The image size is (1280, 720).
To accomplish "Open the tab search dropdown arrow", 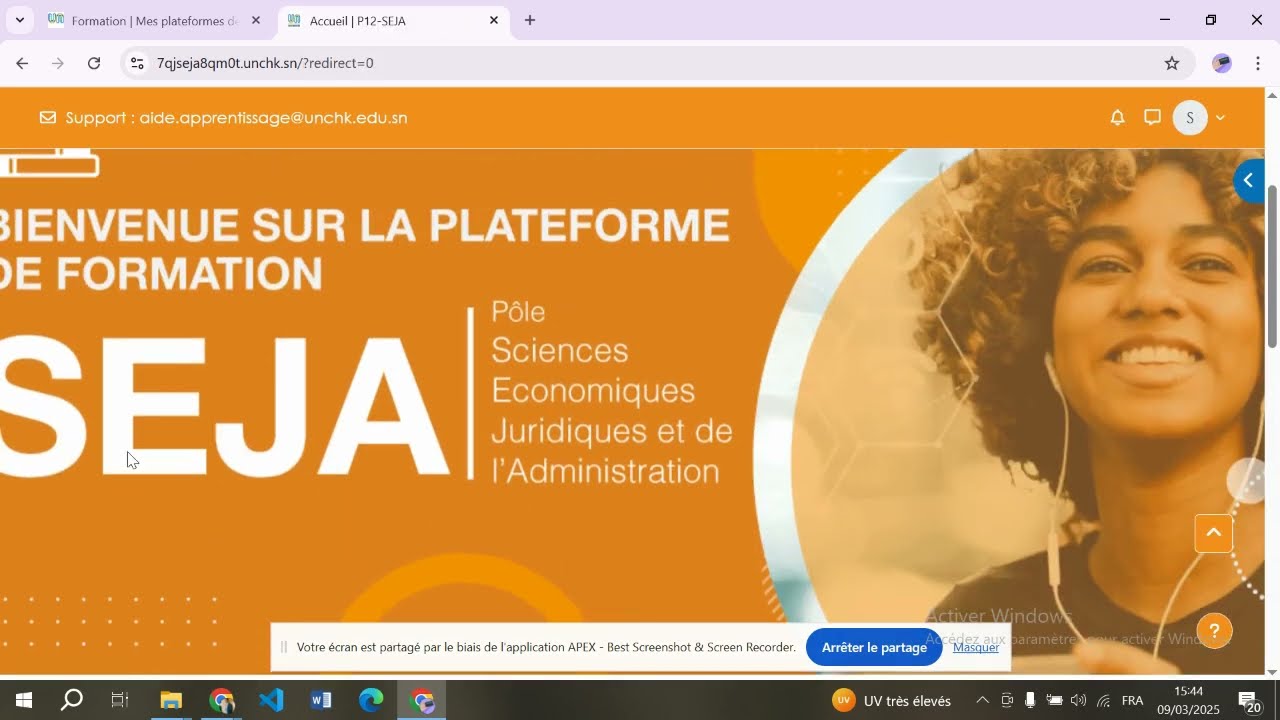I will click(x=19, y=20).
